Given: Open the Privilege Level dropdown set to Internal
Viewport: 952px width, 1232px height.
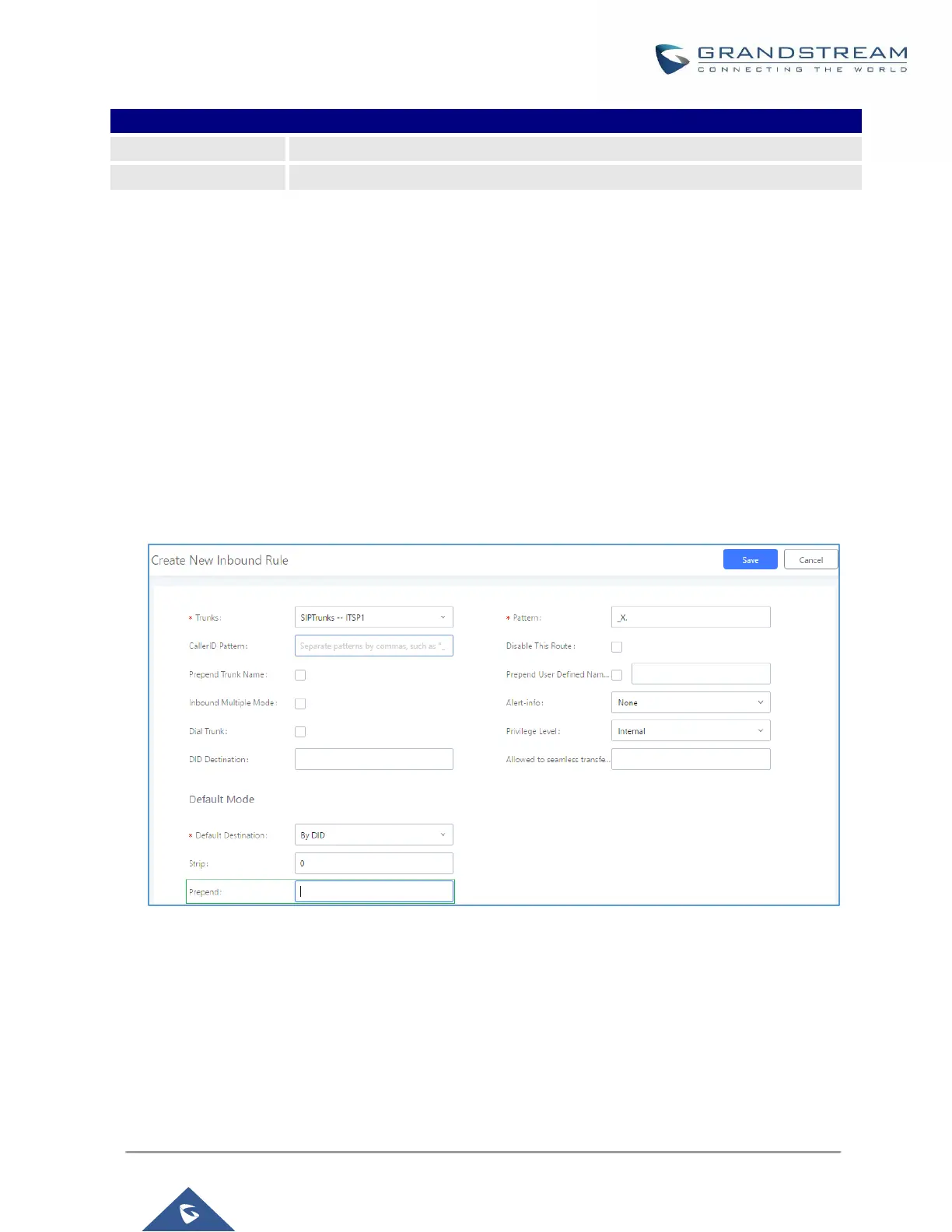Looking at the screenshot, I should tap(691, 730).
